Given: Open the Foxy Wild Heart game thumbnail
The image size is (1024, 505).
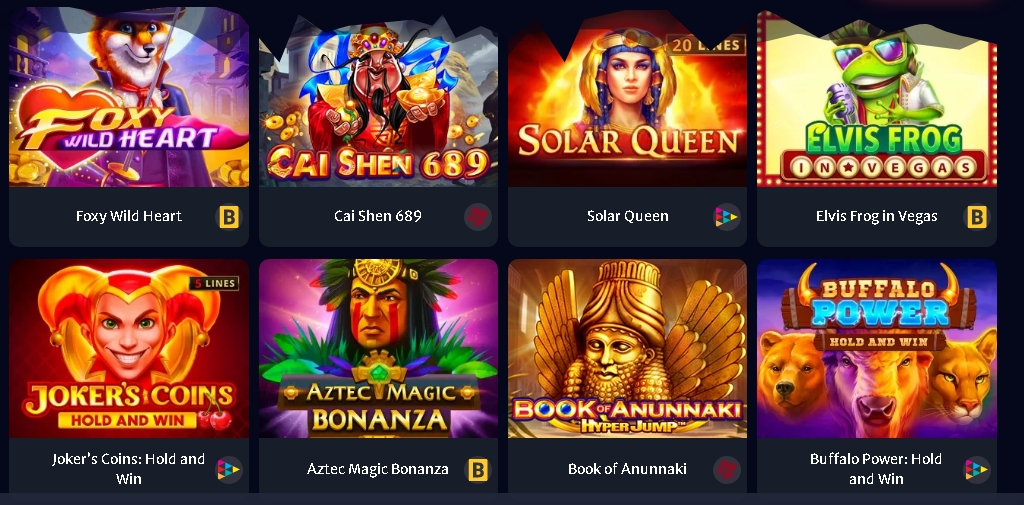Looking at the screenshot, I should point(129,97).
